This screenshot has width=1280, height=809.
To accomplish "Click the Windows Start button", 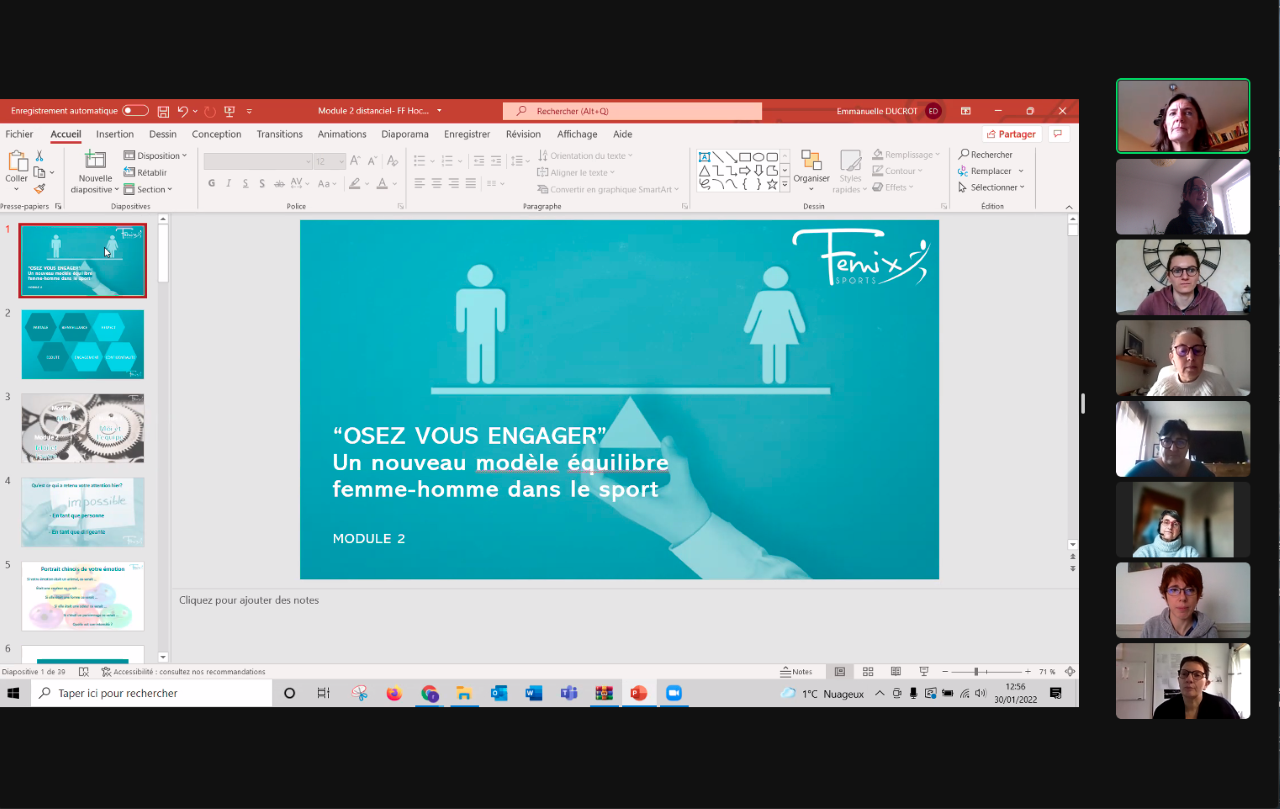I will pyautogui.click(x=14, y=693).
